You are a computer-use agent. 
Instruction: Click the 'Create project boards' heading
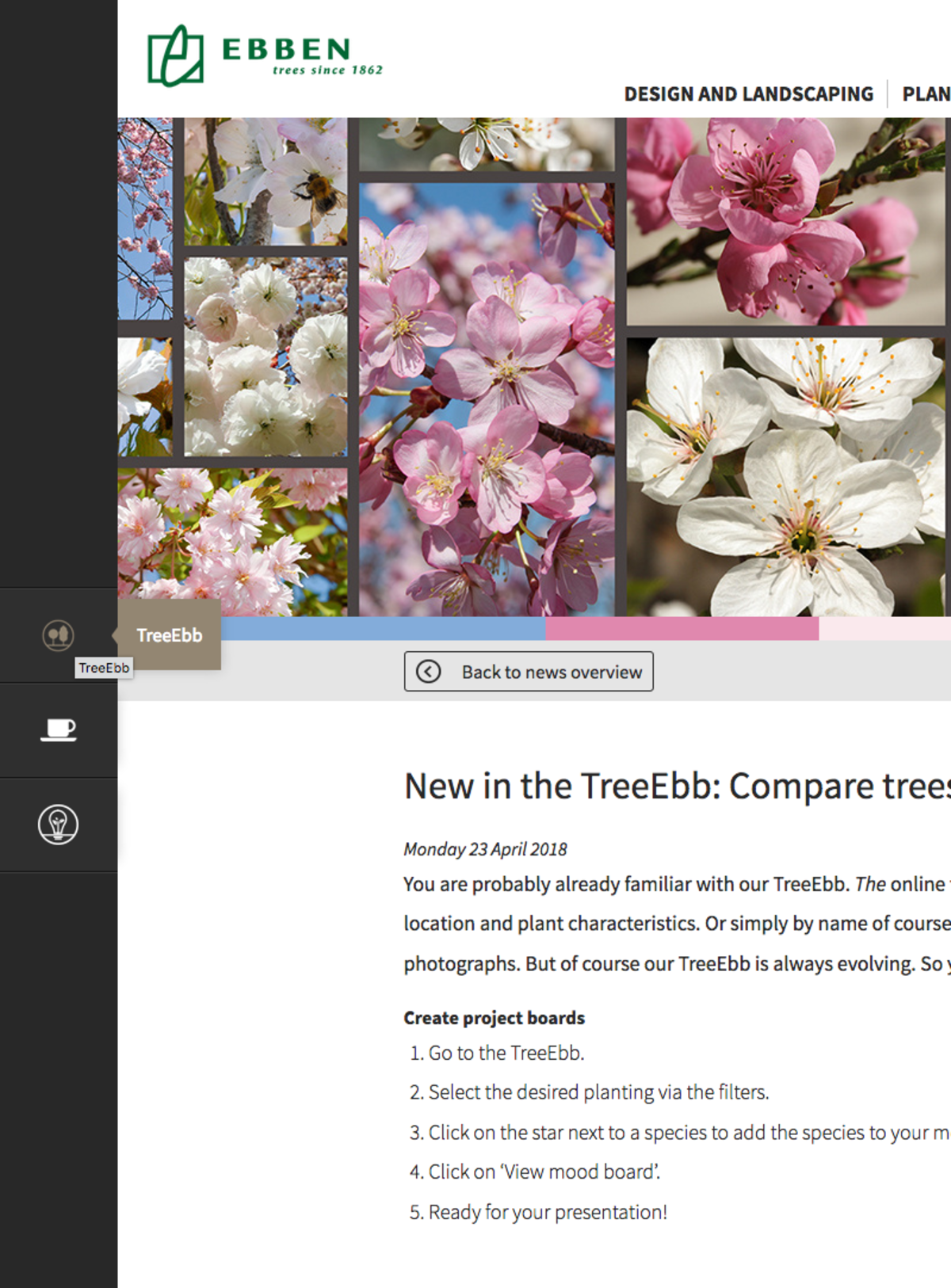(x=495, y=1018)
